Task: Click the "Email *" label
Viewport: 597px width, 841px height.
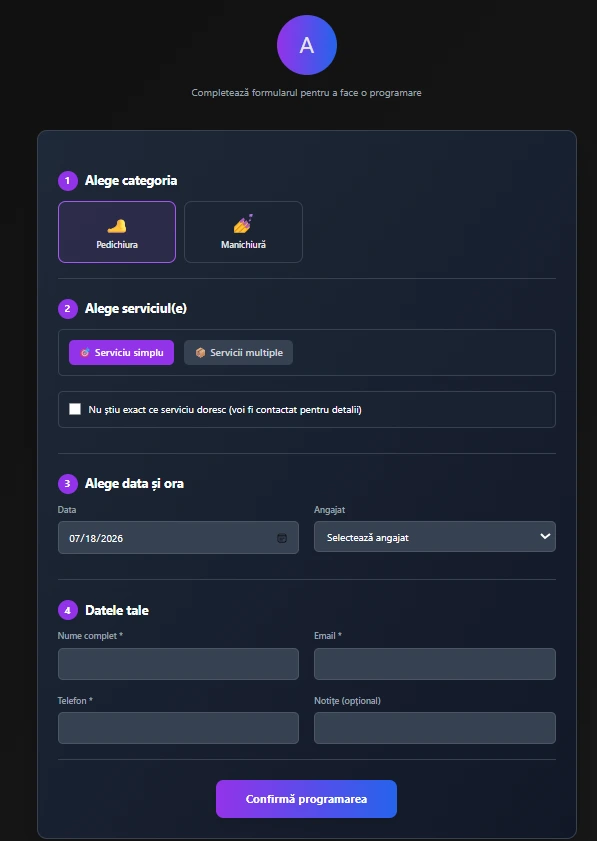Action: (x=328, y=636)
